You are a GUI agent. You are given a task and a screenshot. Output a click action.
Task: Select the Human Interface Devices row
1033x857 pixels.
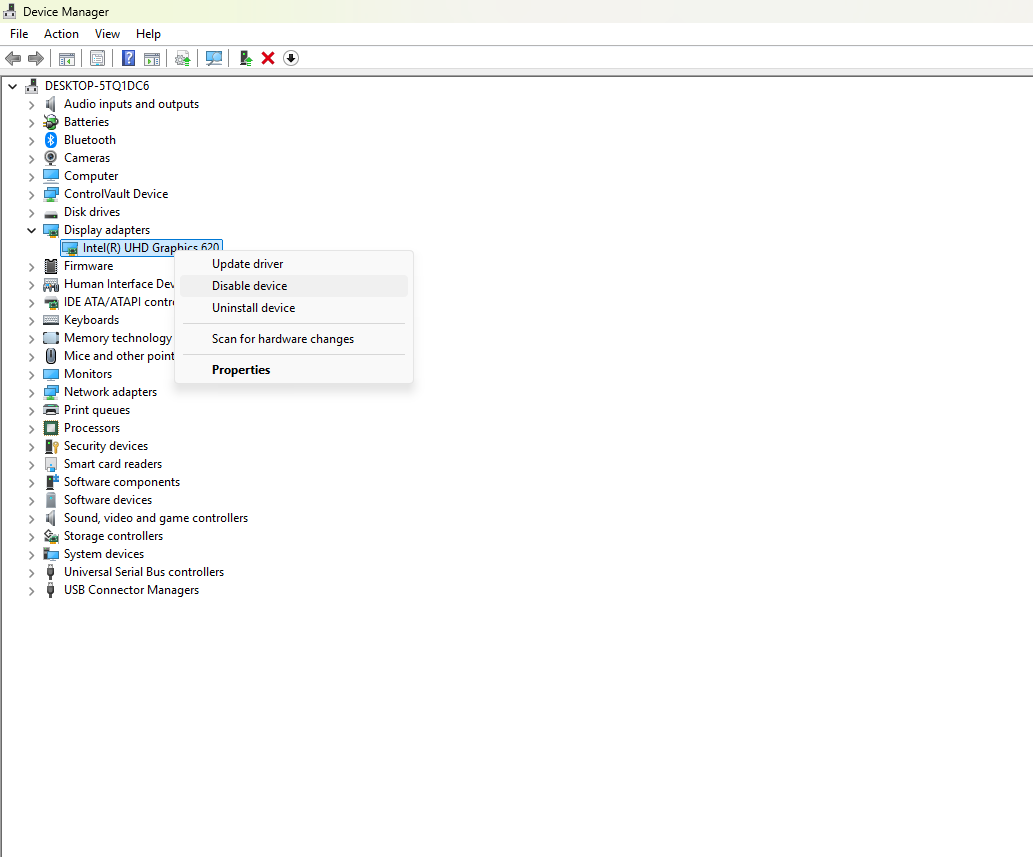click(x=119, y=284)
